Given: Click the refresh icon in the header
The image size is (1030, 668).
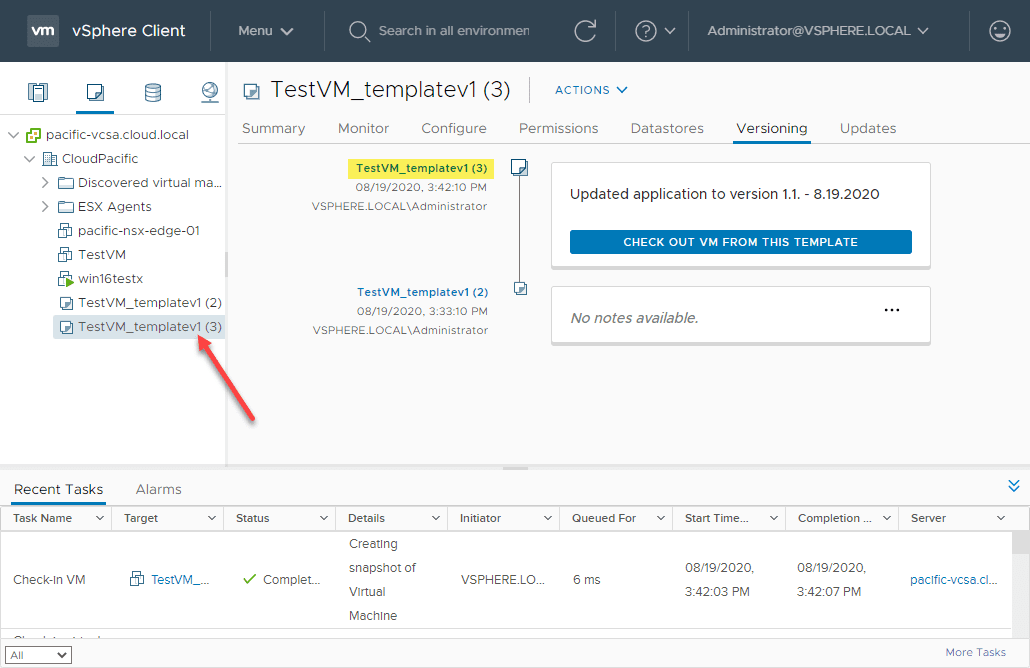Looking at the screenshot, I should (x=585, y=31).
